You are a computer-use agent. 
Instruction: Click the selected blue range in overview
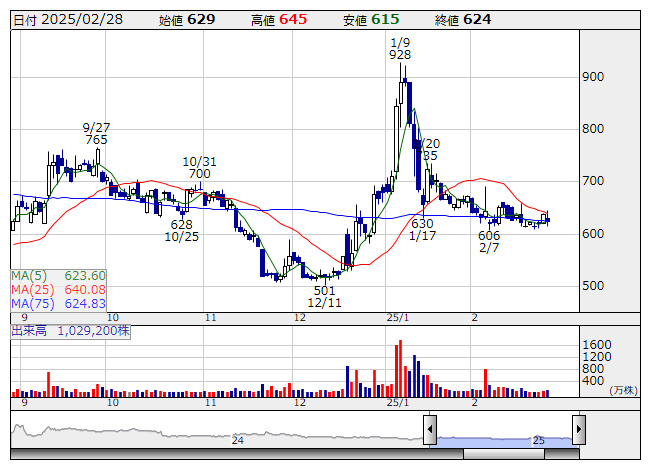(504, 438)
